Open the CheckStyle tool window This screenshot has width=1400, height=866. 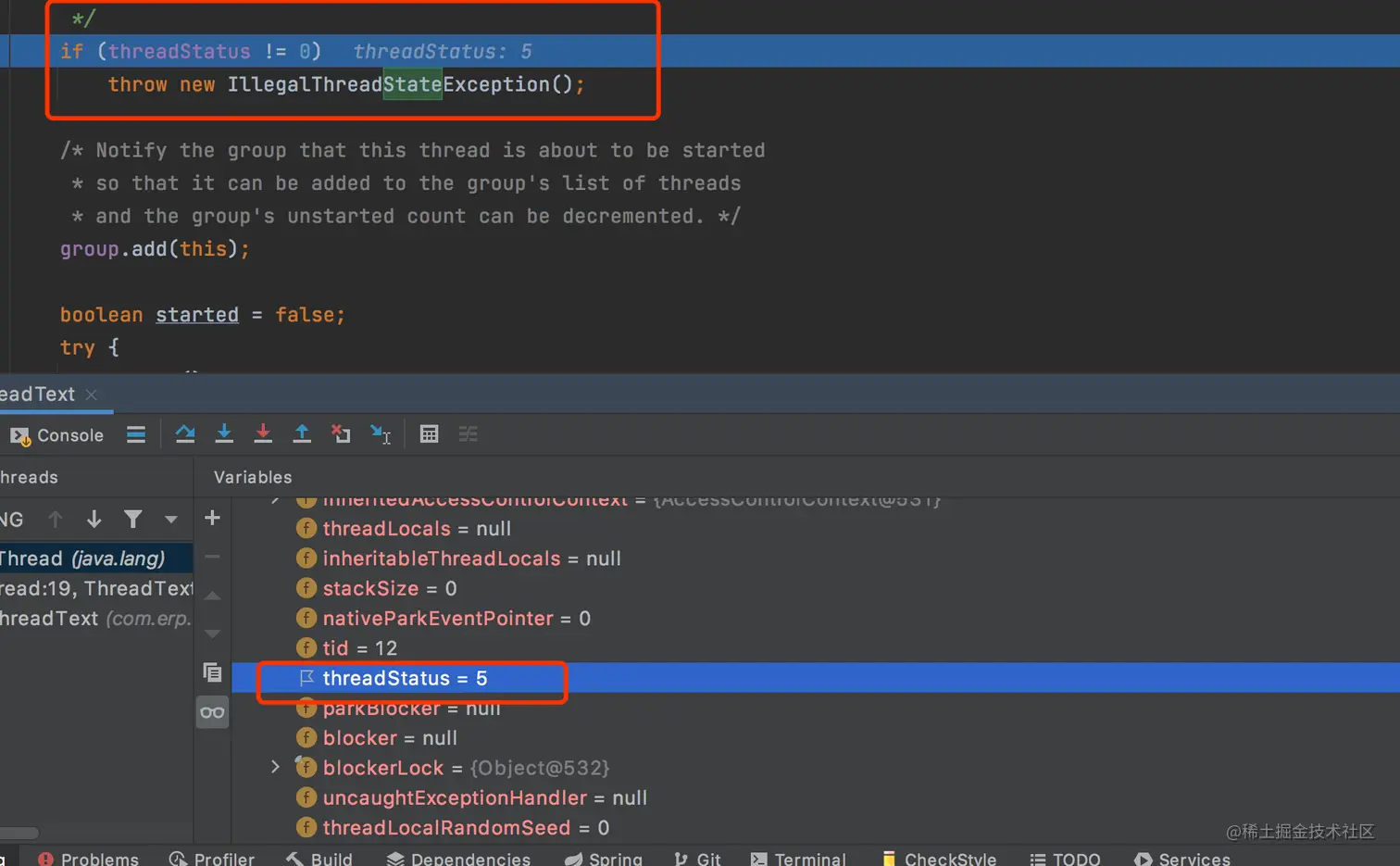click(938, 859)
